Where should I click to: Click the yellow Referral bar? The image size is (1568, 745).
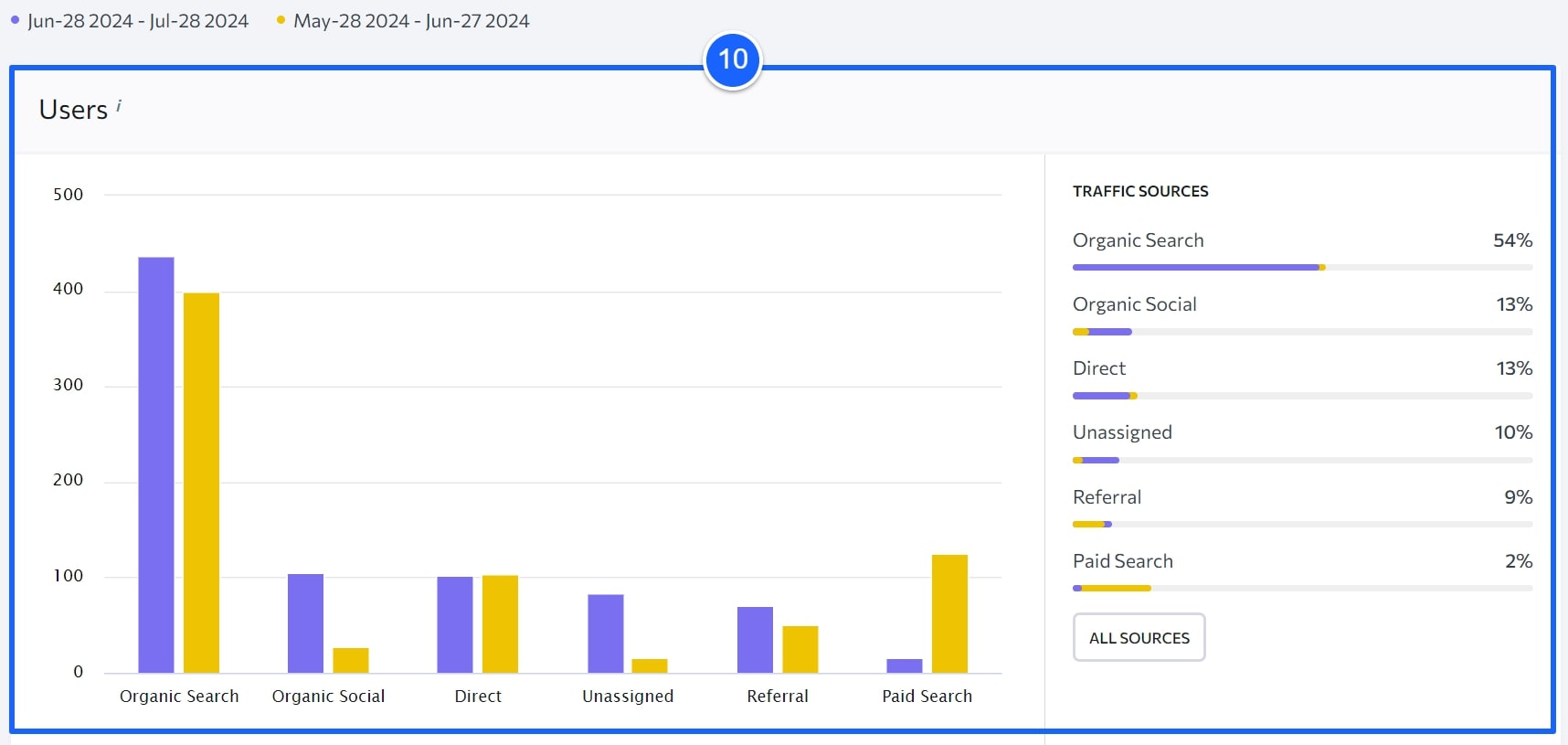click(x=800, y=649)
